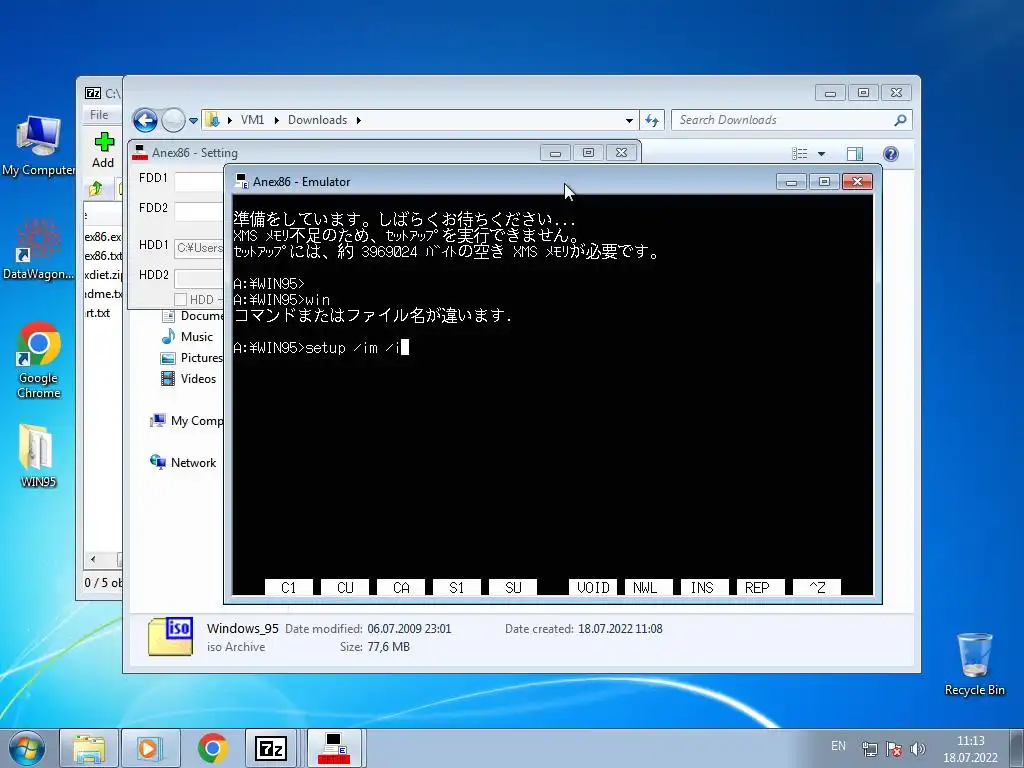Click the Windows_95 iso file icon

[x=170, y=637]
